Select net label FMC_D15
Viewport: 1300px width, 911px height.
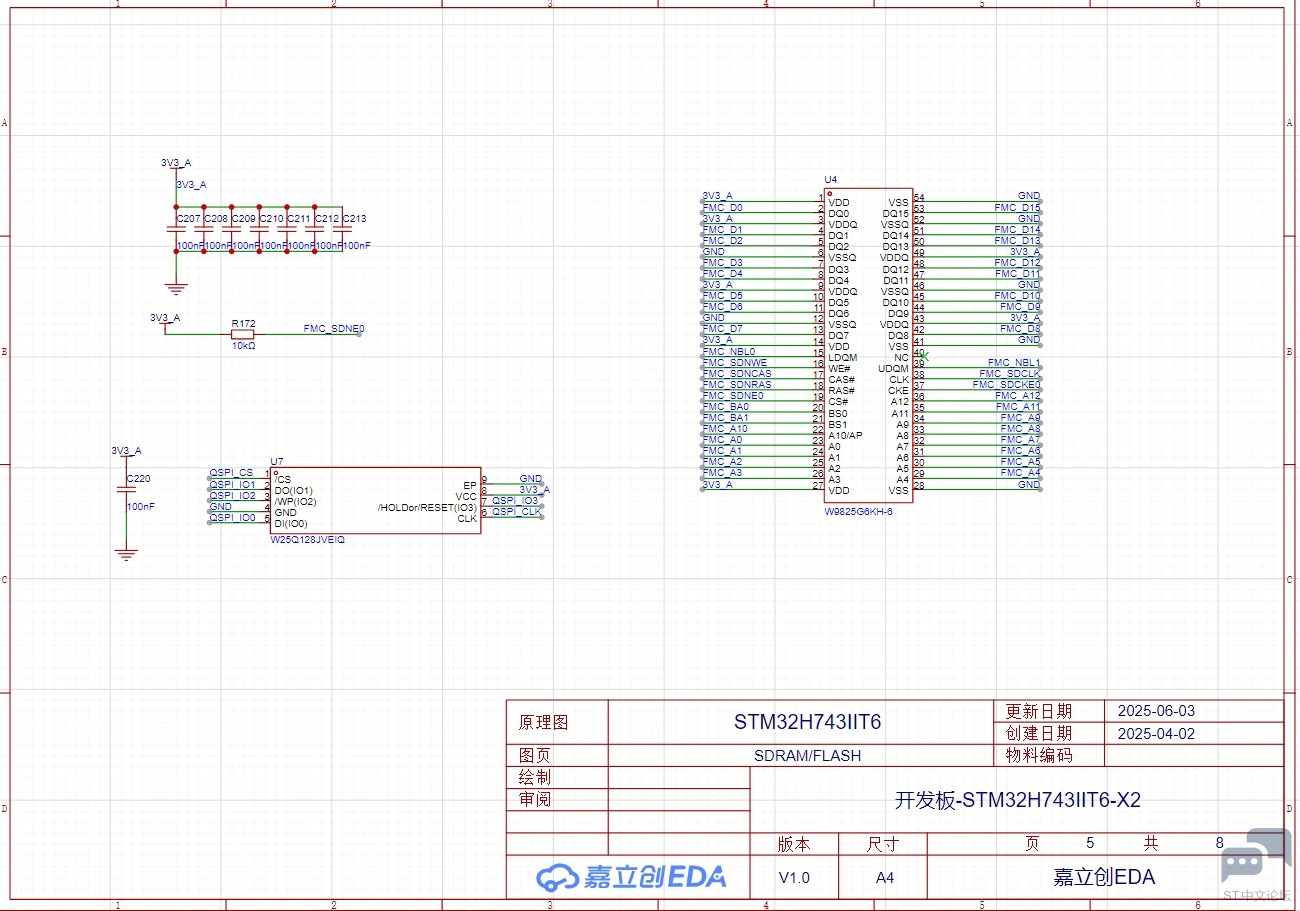pyautogui.click(x=1017, y=207)
